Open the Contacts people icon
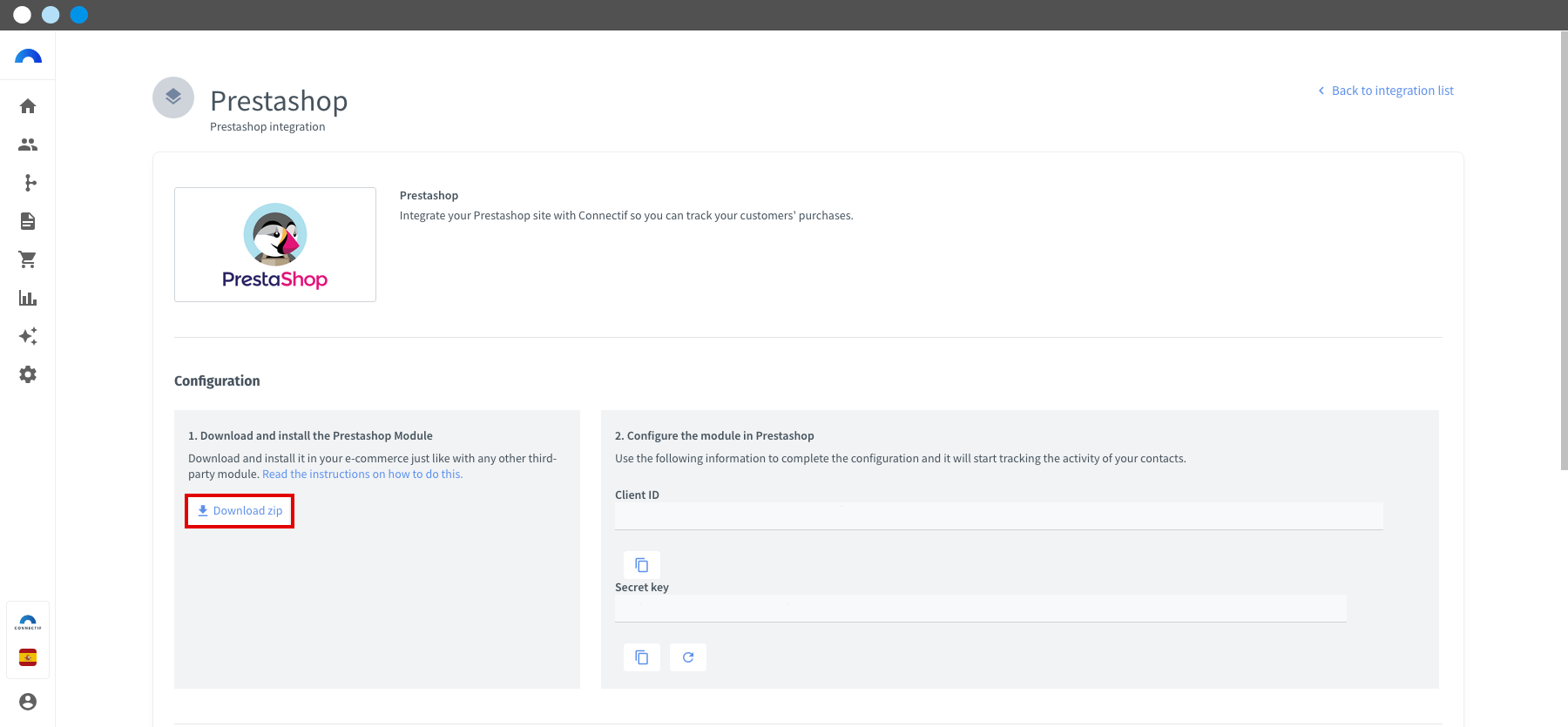 pos(28,145)
